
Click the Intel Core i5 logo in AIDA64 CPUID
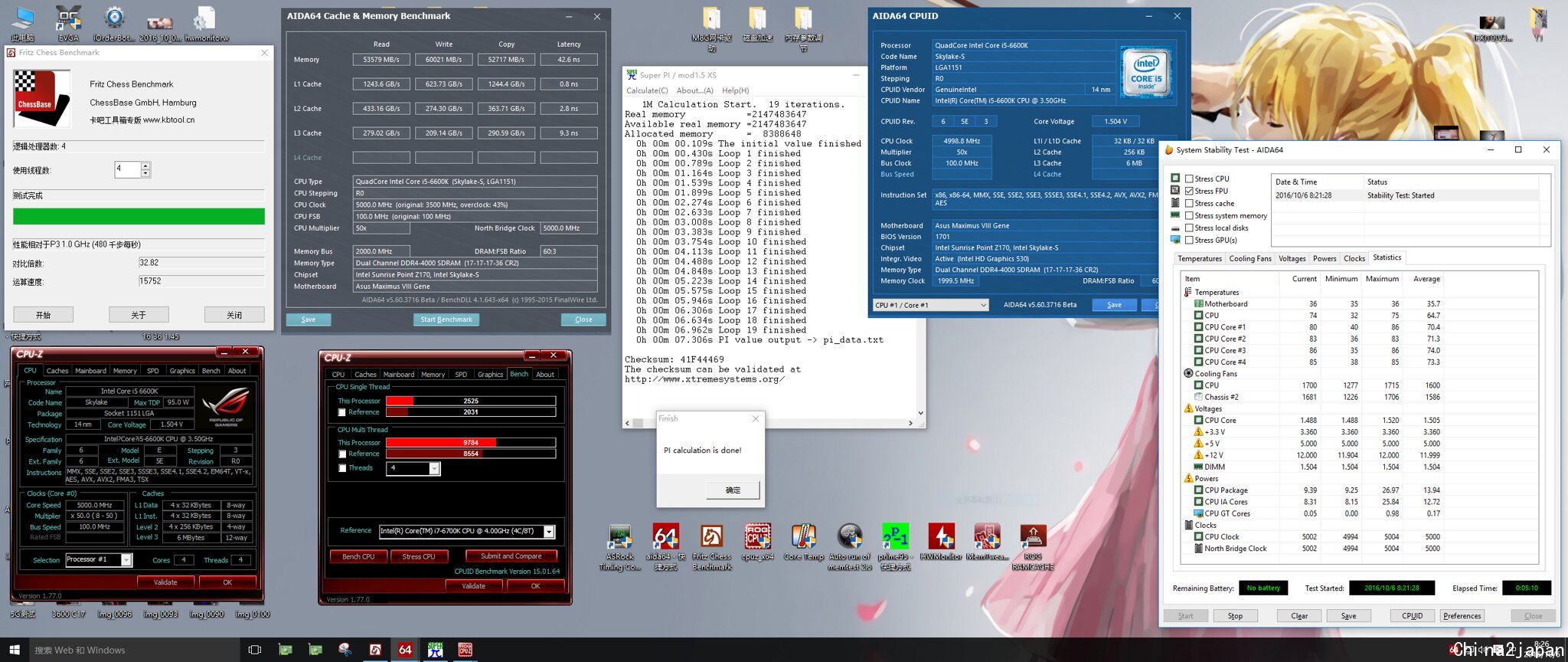(1146, 72)
